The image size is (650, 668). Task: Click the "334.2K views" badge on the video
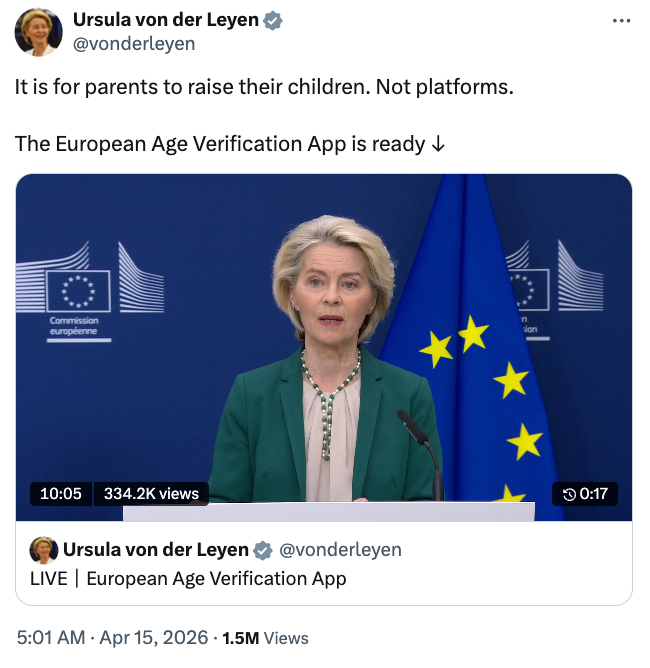coord(151,493)
